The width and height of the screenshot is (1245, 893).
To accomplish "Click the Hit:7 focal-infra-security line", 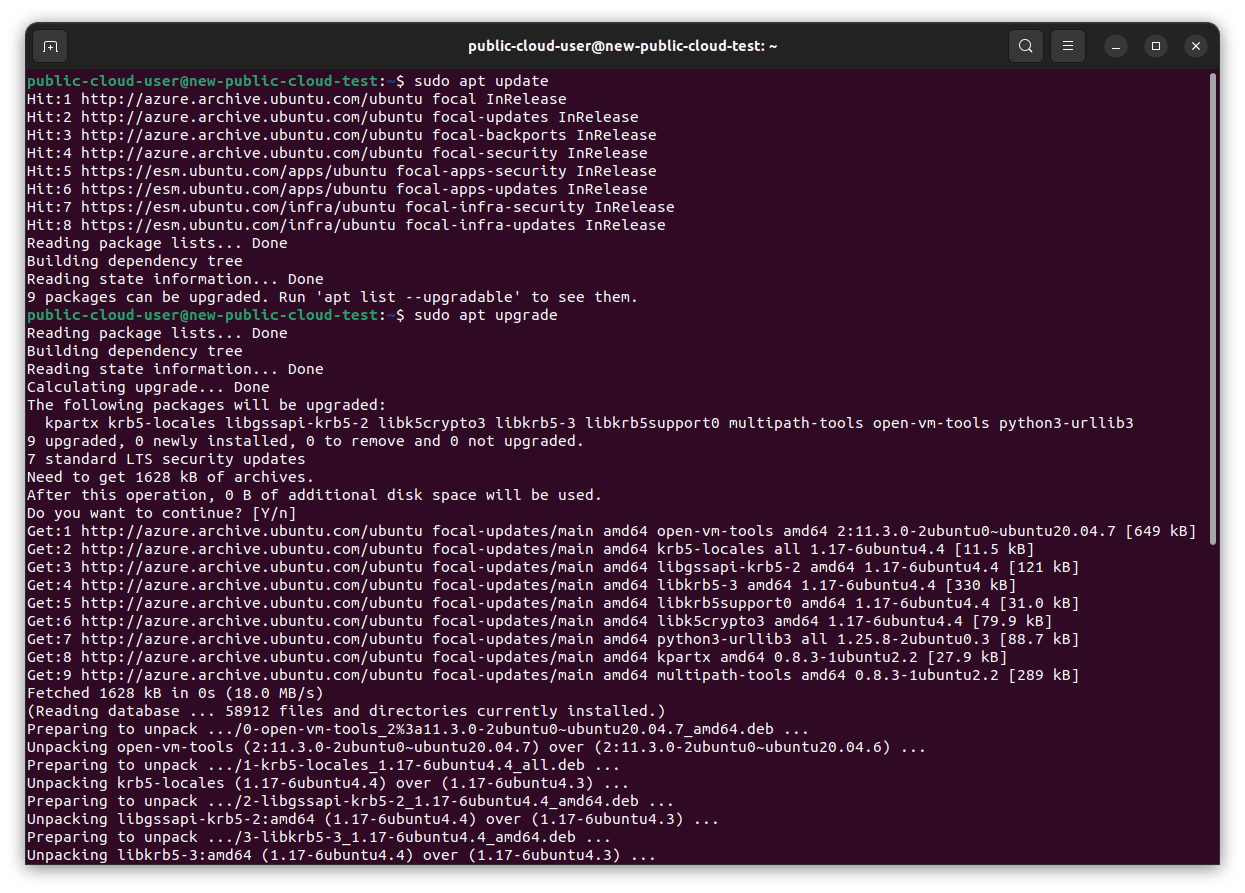I will pos(351,207).
